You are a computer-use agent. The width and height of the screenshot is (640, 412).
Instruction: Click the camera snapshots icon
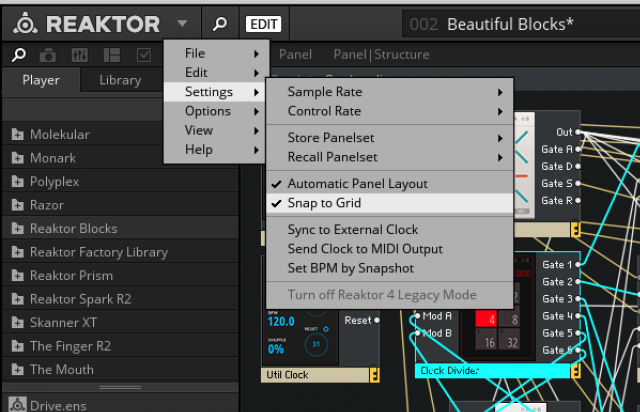click(x=49, y=54)
